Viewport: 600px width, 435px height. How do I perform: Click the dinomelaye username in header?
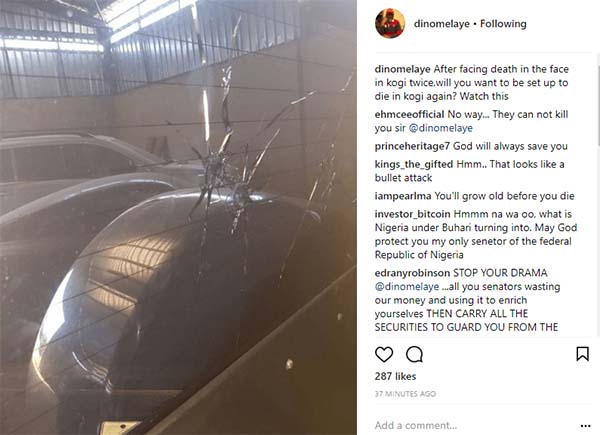point(442,24)
